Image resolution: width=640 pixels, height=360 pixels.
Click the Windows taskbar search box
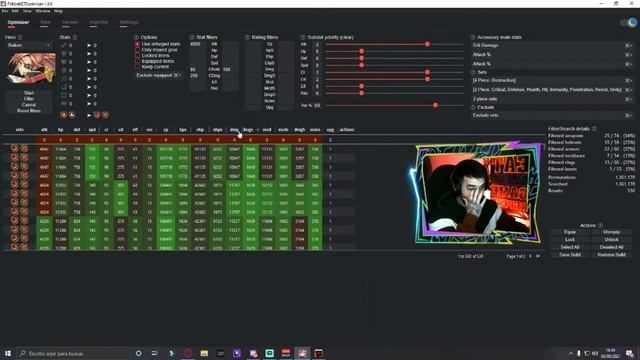(x=73, y=353)
